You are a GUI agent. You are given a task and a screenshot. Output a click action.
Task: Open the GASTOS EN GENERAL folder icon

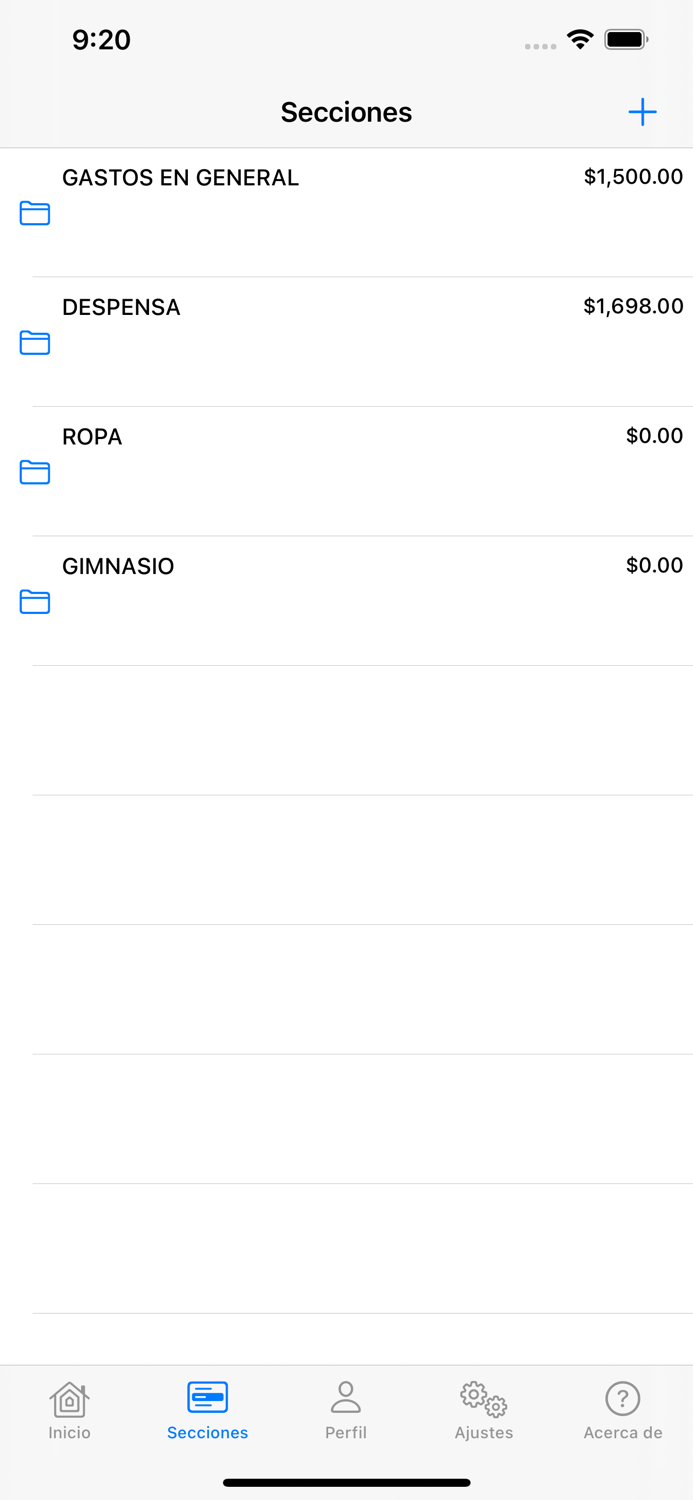[34, 214]
